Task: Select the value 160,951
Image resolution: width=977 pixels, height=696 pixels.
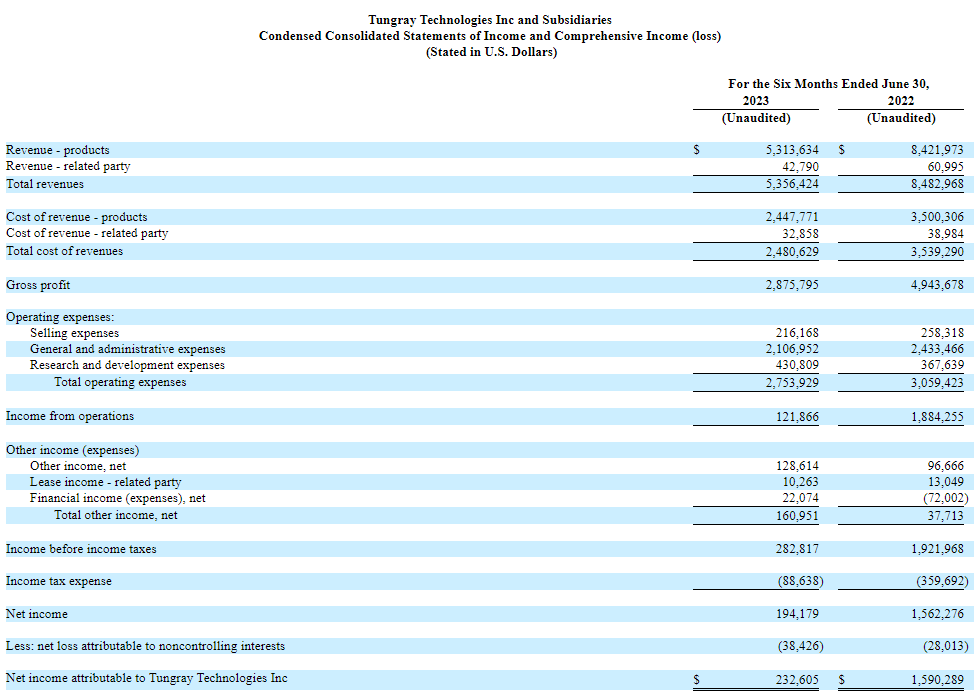Action: [797, 516]
